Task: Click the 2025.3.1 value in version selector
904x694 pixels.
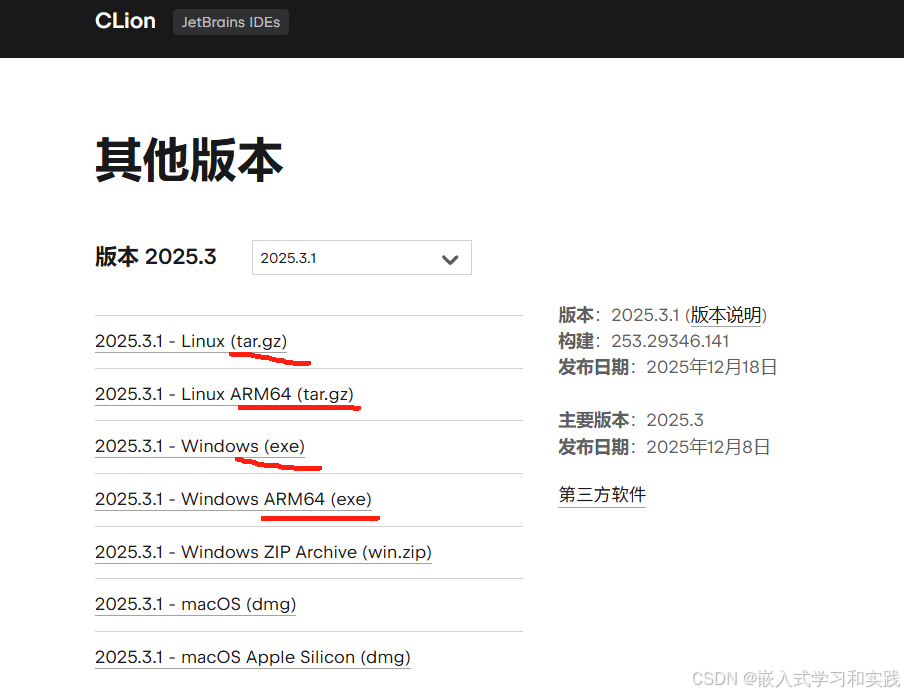Action: coord(289,258)
